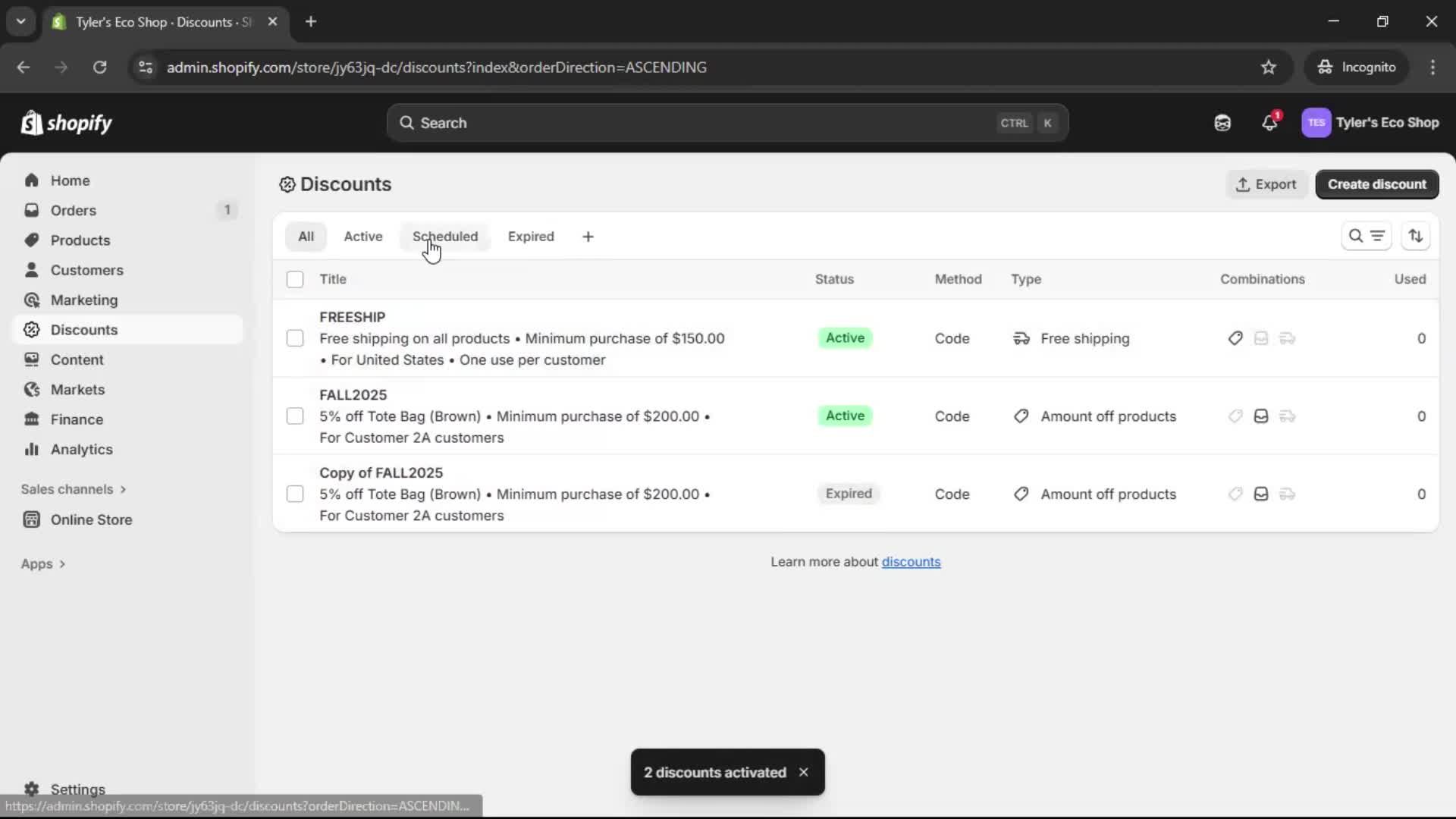Check the FREESHIP discount row checkbox
The width and height of the screenshot is (1456, 819).
(x=295, y=338)
